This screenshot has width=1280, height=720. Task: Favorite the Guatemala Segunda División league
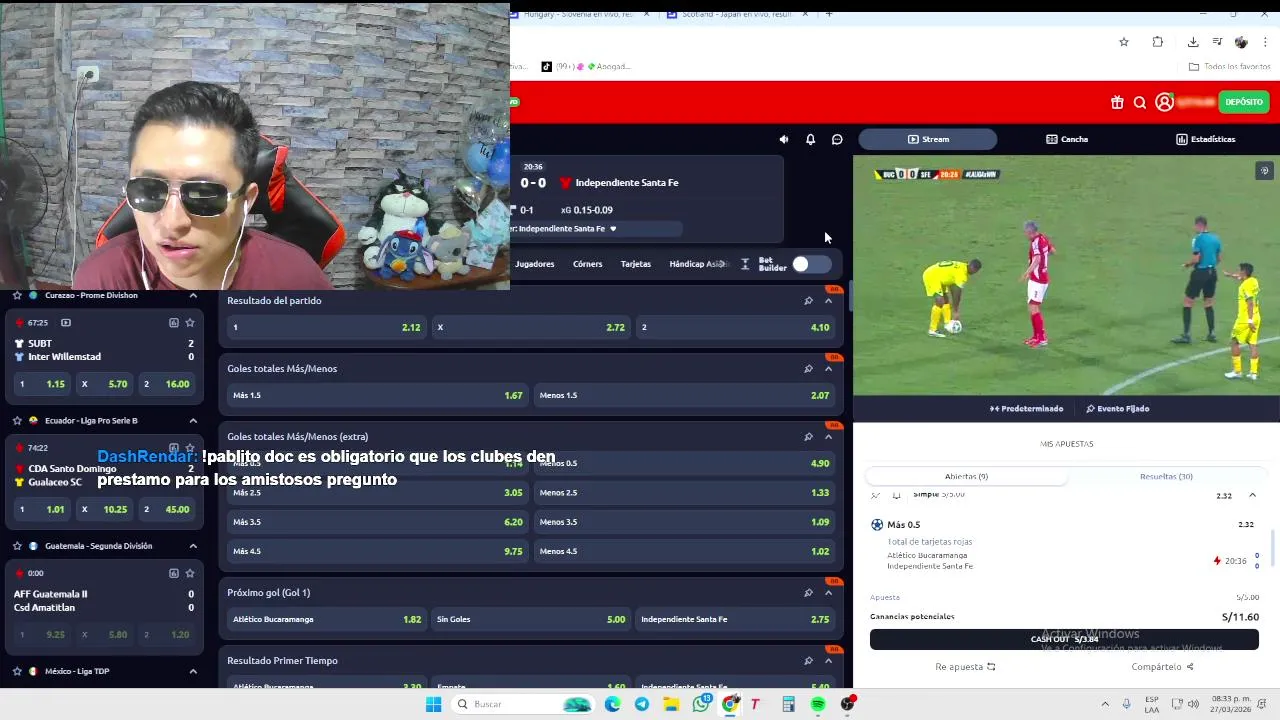click(17, 546)
